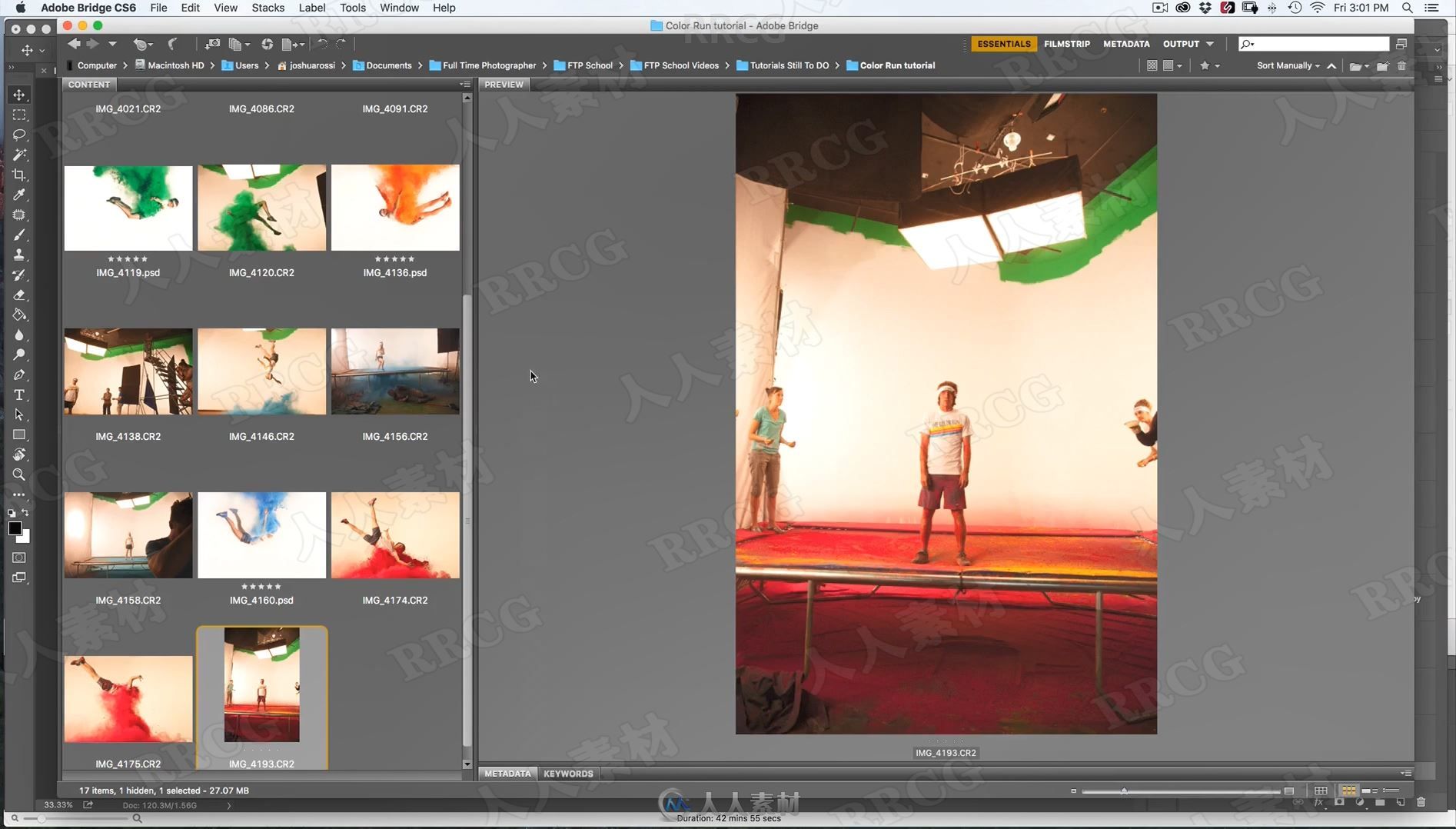This screenshot has width=1456, height=829.
Task: Toggle View content as list
Action: pos(1390,791)
